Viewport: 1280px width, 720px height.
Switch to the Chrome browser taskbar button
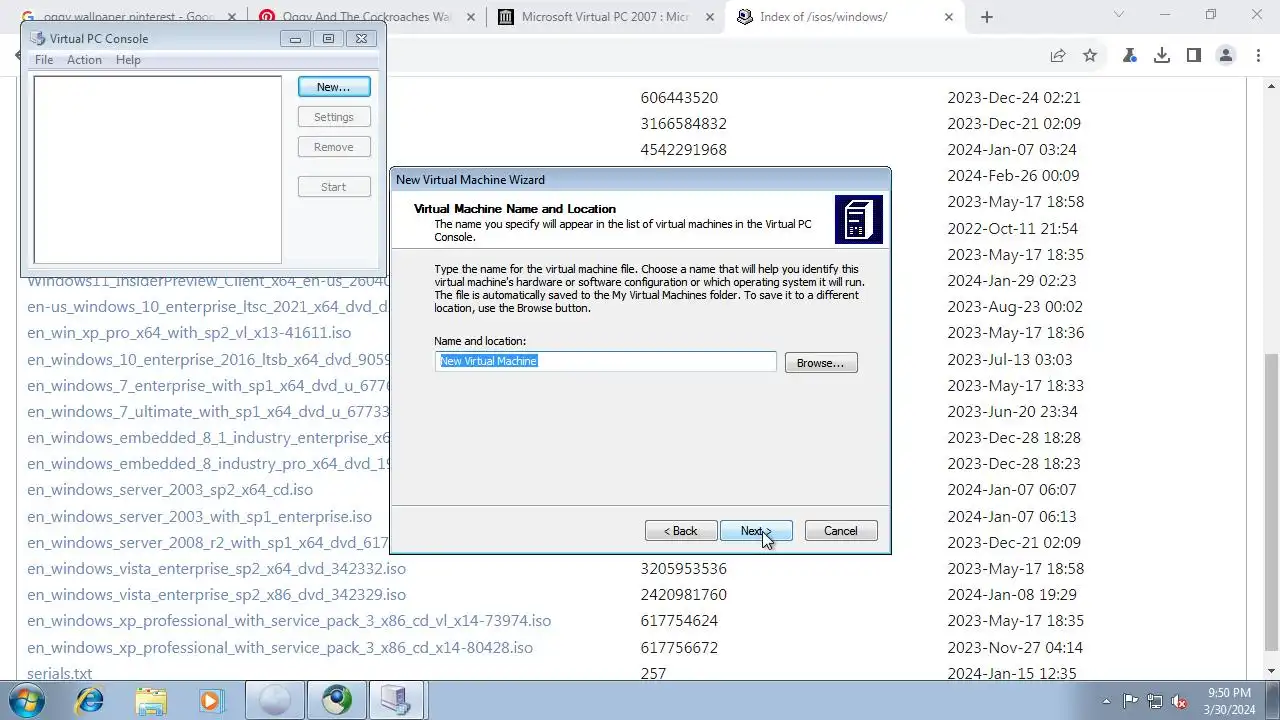pos(336,700)
